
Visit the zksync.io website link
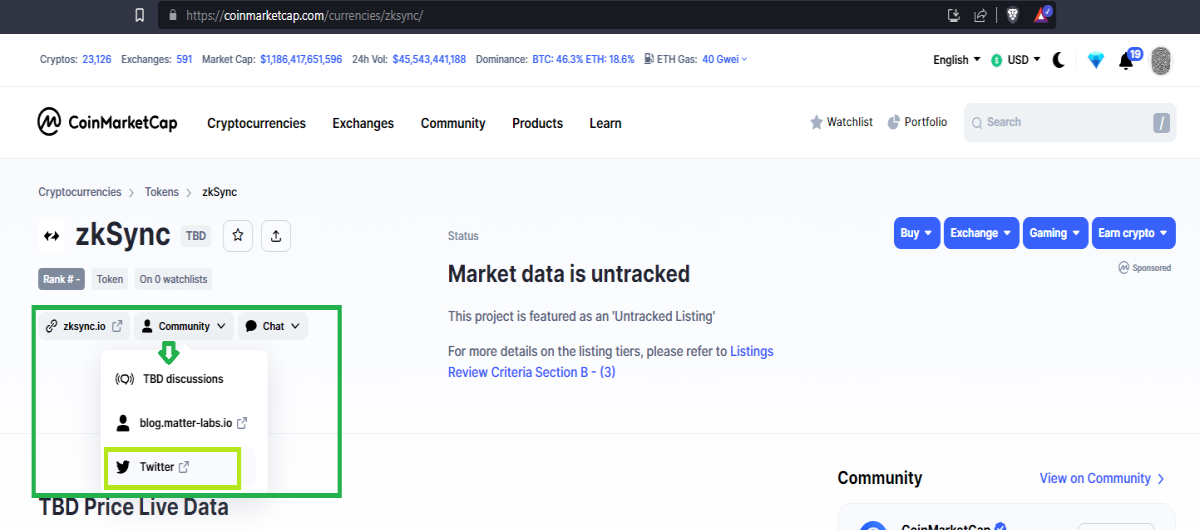[84, 326]
